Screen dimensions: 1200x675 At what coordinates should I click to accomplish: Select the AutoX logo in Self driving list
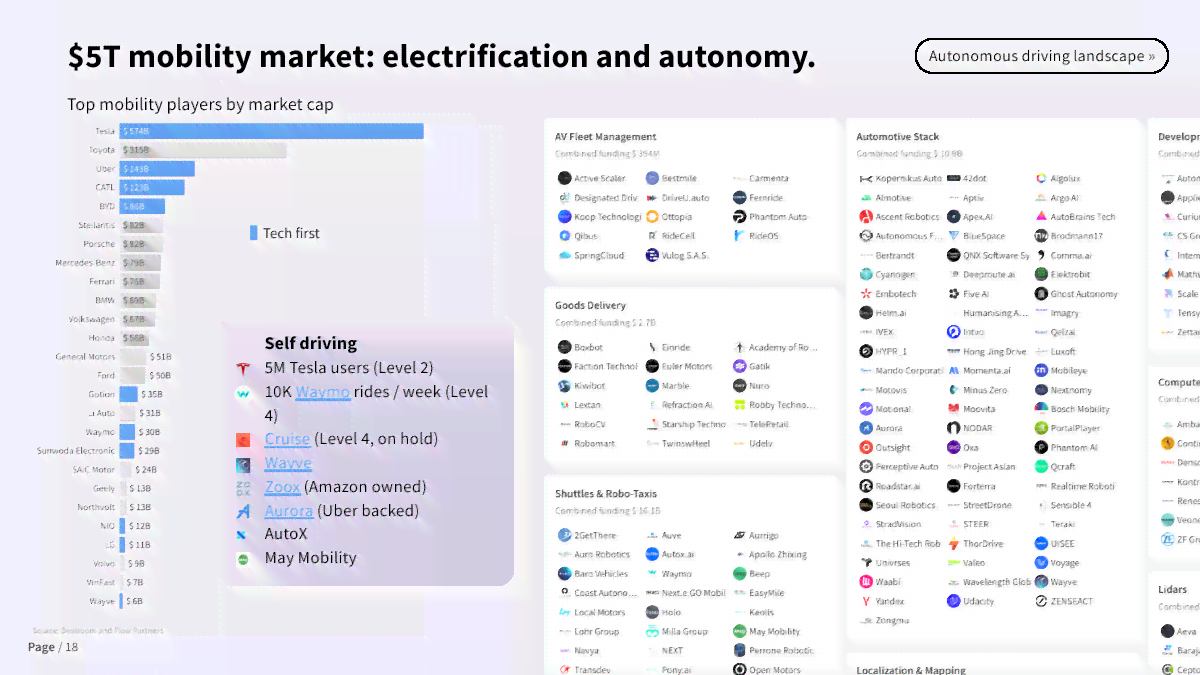[243, 535]
